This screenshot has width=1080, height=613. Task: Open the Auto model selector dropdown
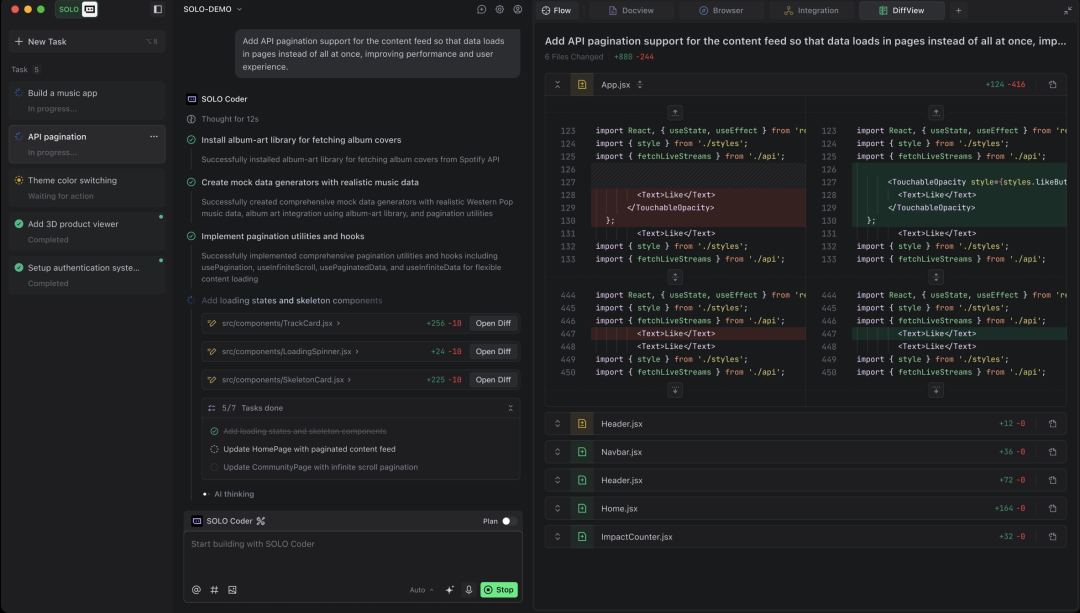[422, 590]
